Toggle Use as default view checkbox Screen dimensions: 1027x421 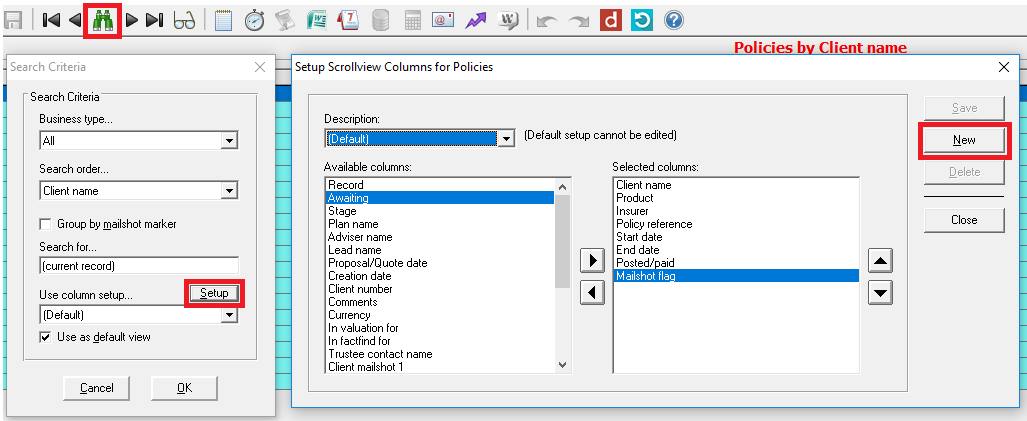coord(45,337)
